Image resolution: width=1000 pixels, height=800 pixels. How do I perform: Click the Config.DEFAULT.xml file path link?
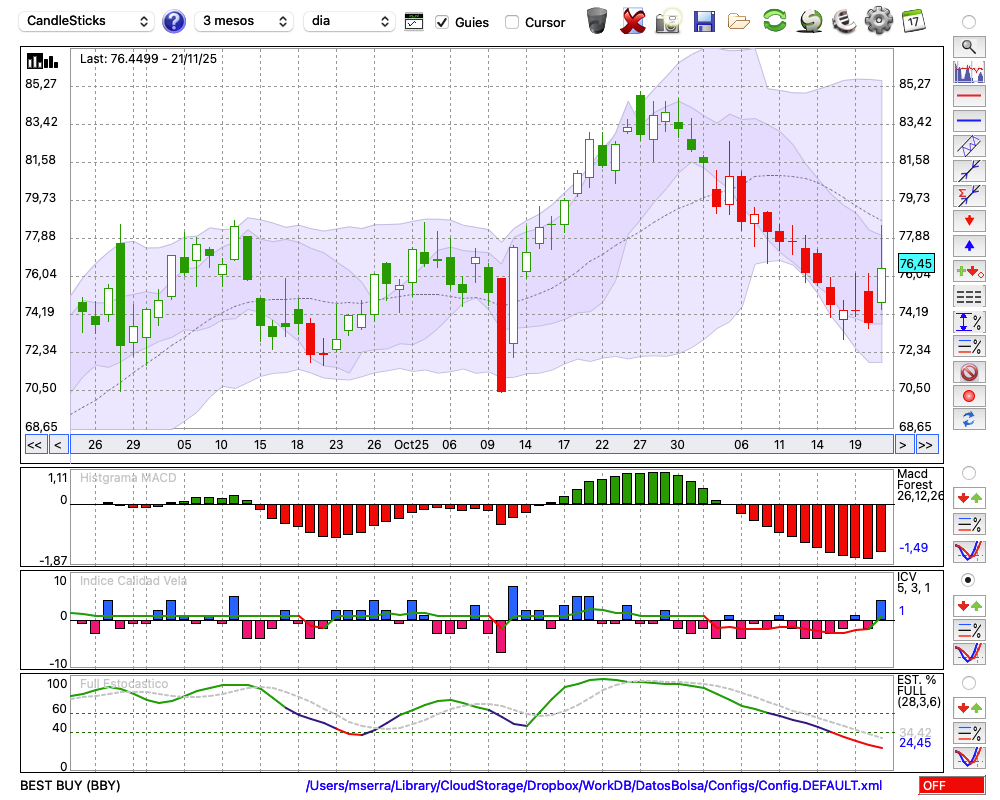(594, 786)
